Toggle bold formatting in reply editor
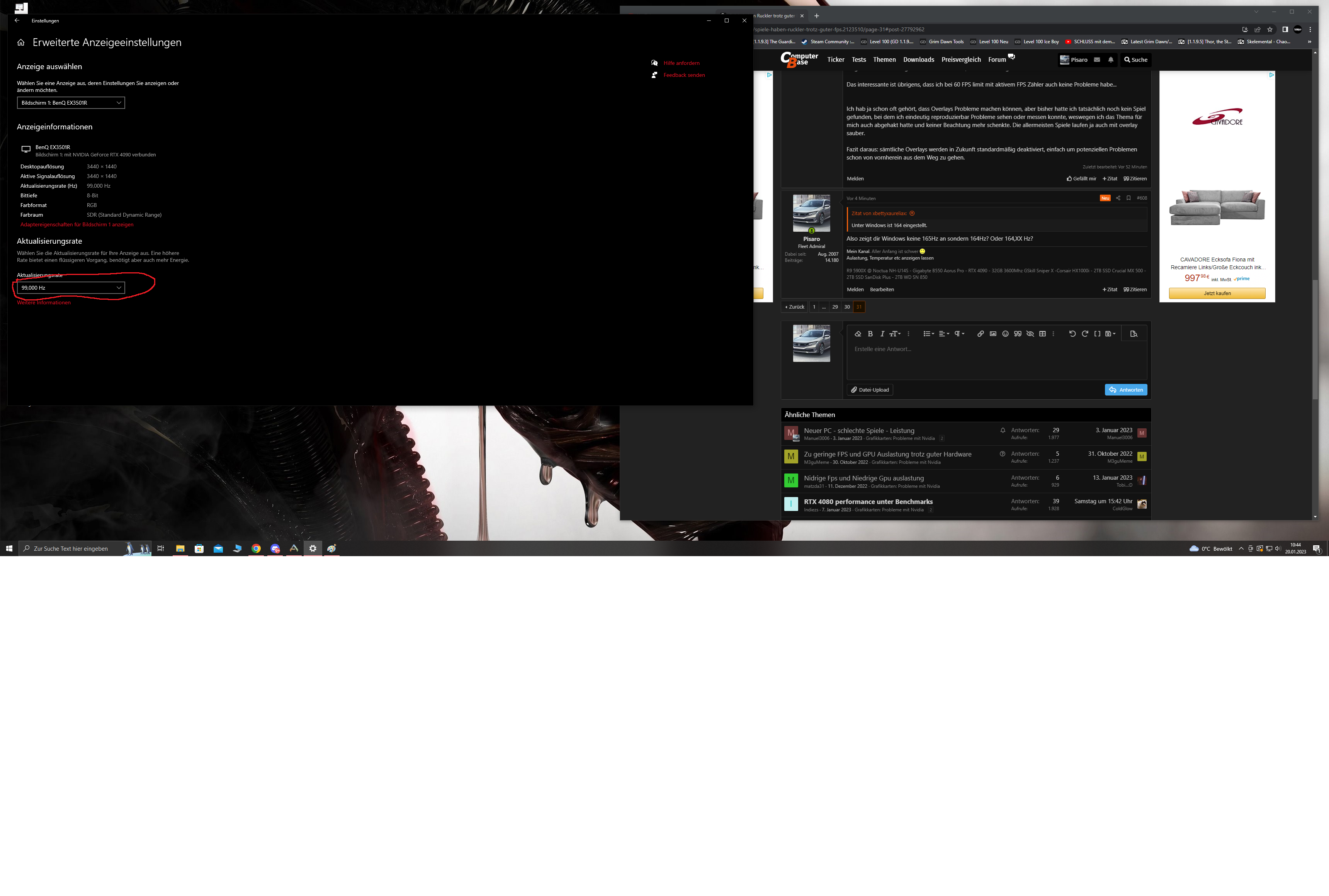The width and height of the screenshot is (1329, 896). [870, 334]
